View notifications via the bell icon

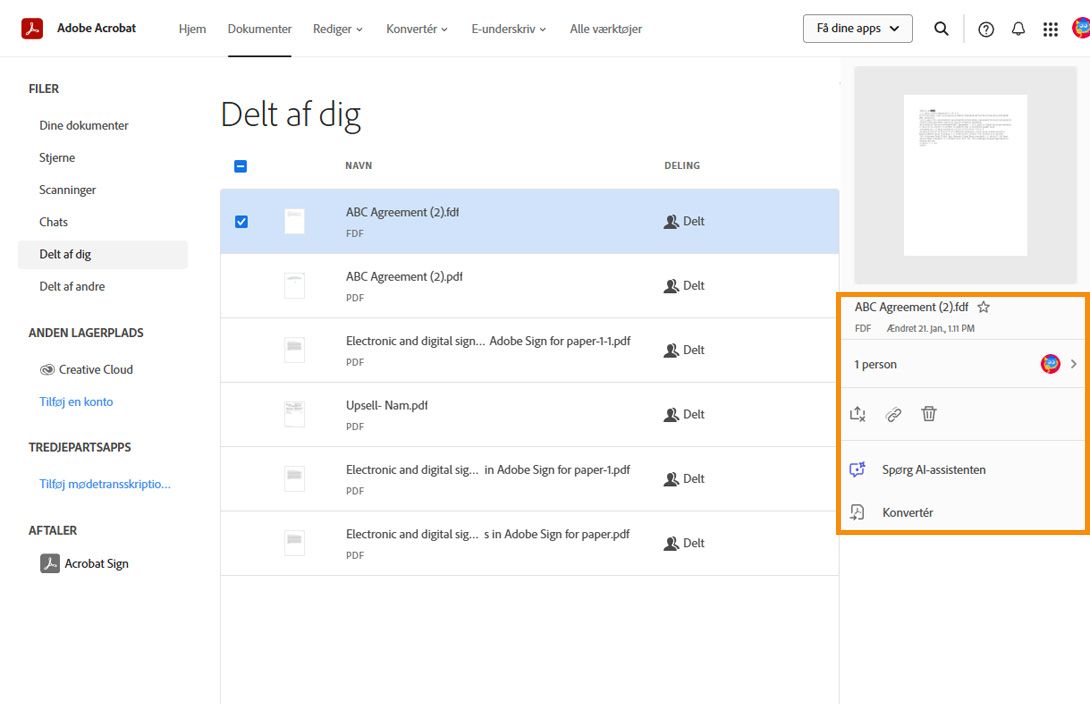(1018, 29)
